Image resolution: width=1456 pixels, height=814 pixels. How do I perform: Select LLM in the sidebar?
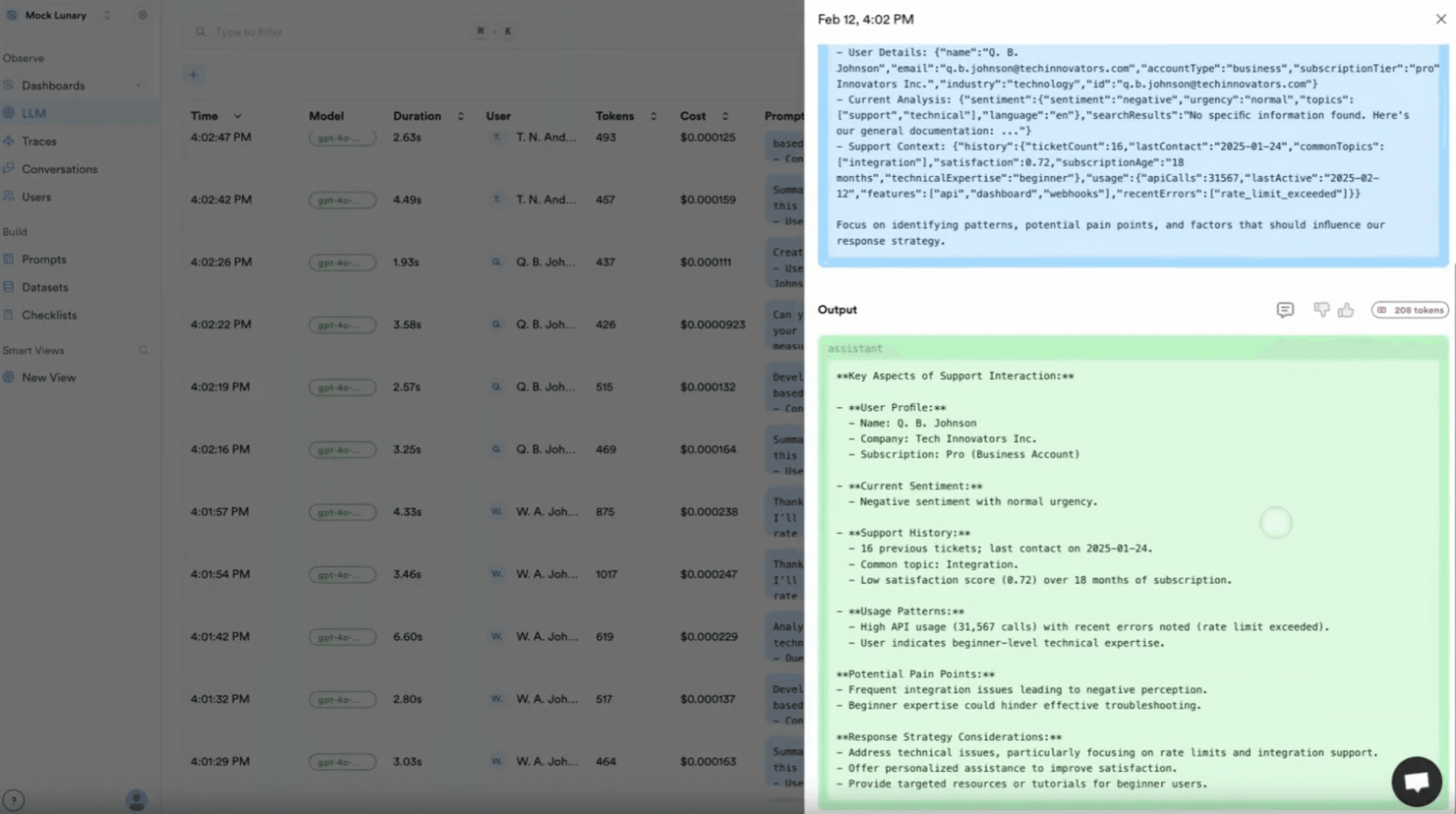34,113
